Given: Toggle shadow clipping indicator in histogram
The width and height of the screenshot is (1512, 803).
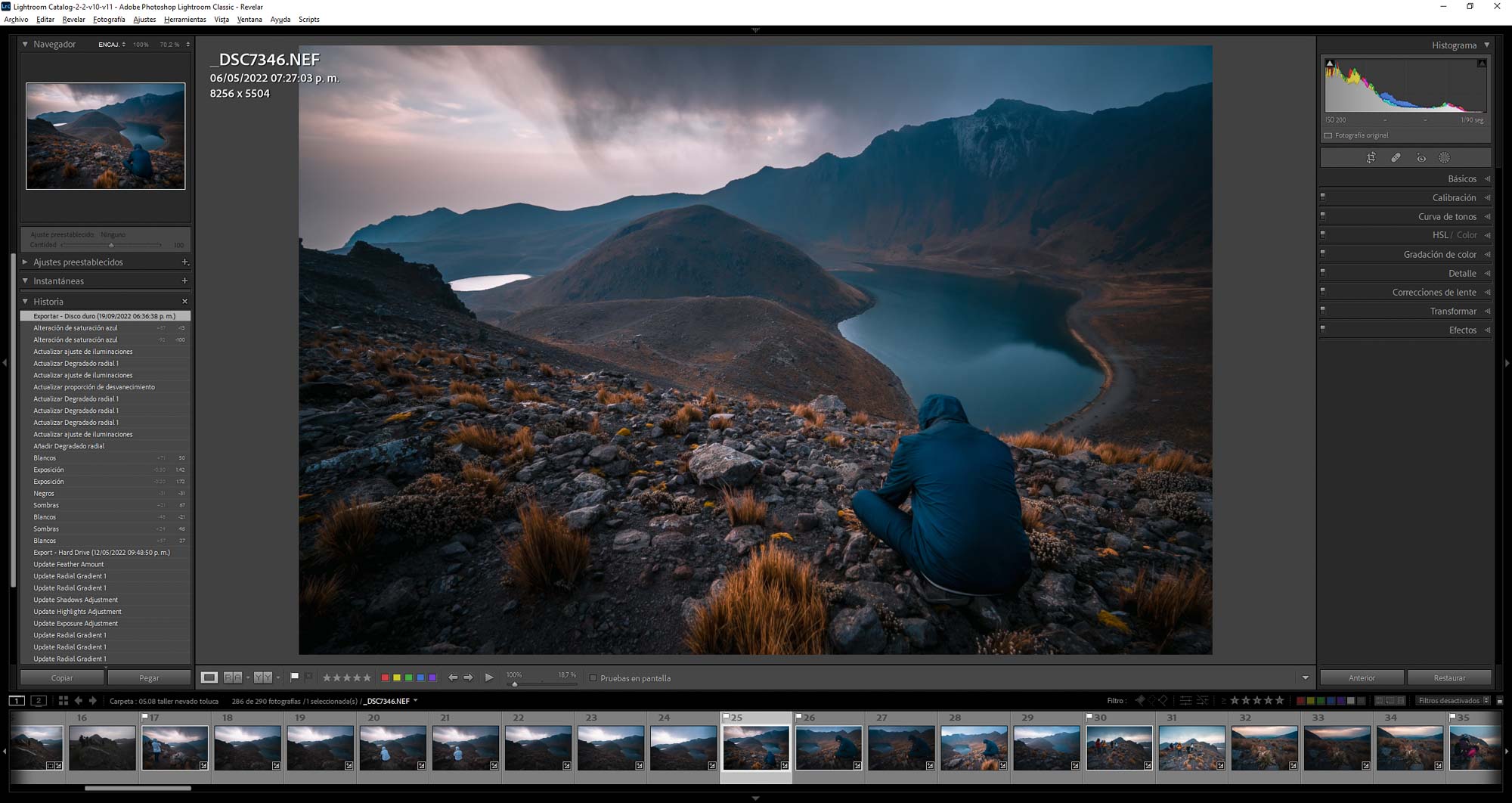Looking at the screenshot, I should (x=1330, y=64).
